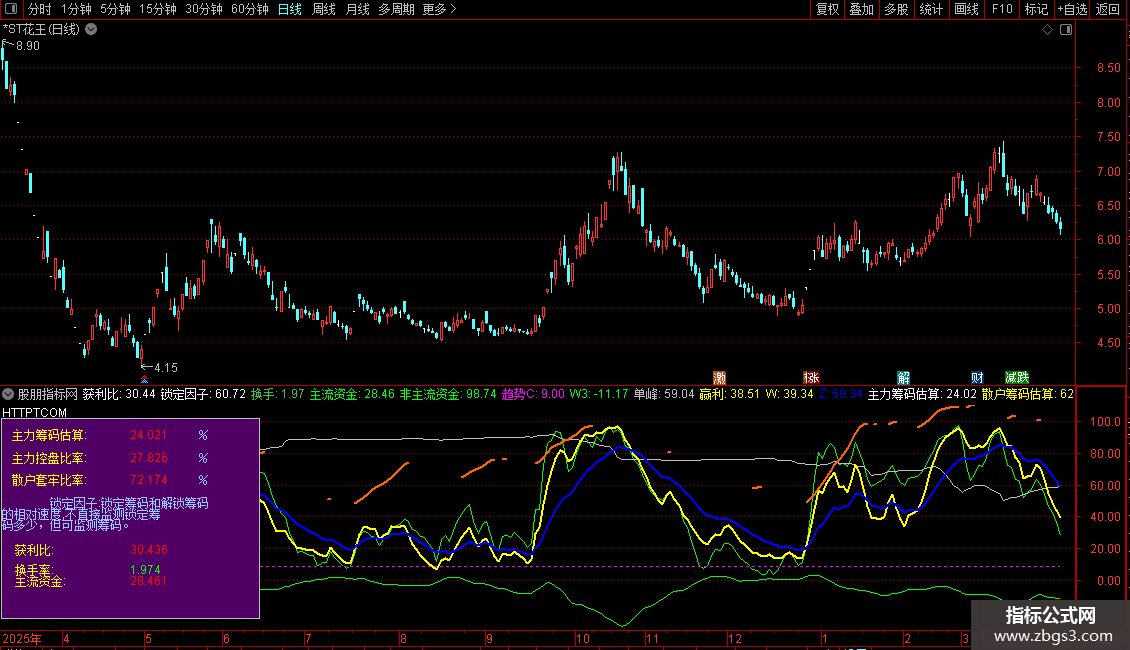Click the arrow marker under 4.15 low

pyautogui.click(x=144, y=379)
